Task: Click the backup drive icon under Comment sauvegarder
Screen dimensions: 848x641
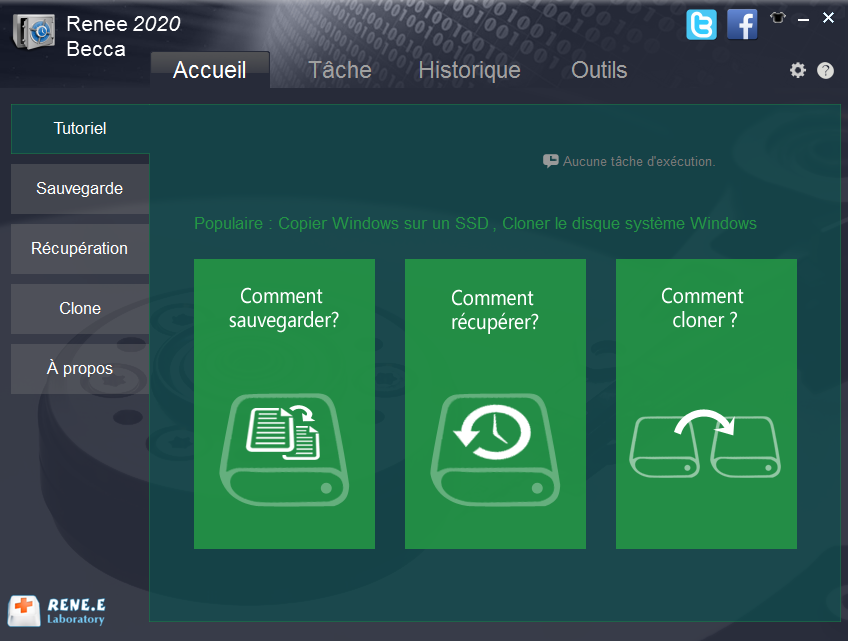Action: (284, 450)
